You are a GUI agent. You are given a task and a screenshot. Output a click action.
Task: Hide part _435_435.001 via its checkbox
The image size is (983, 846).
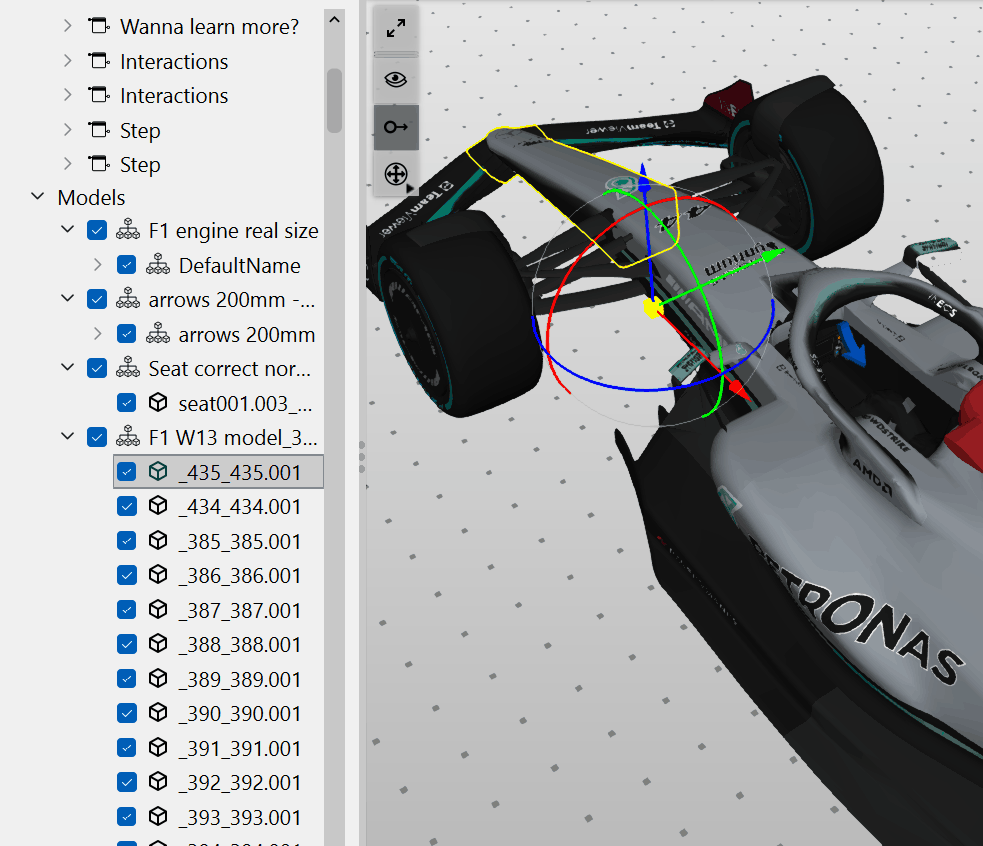127,472
